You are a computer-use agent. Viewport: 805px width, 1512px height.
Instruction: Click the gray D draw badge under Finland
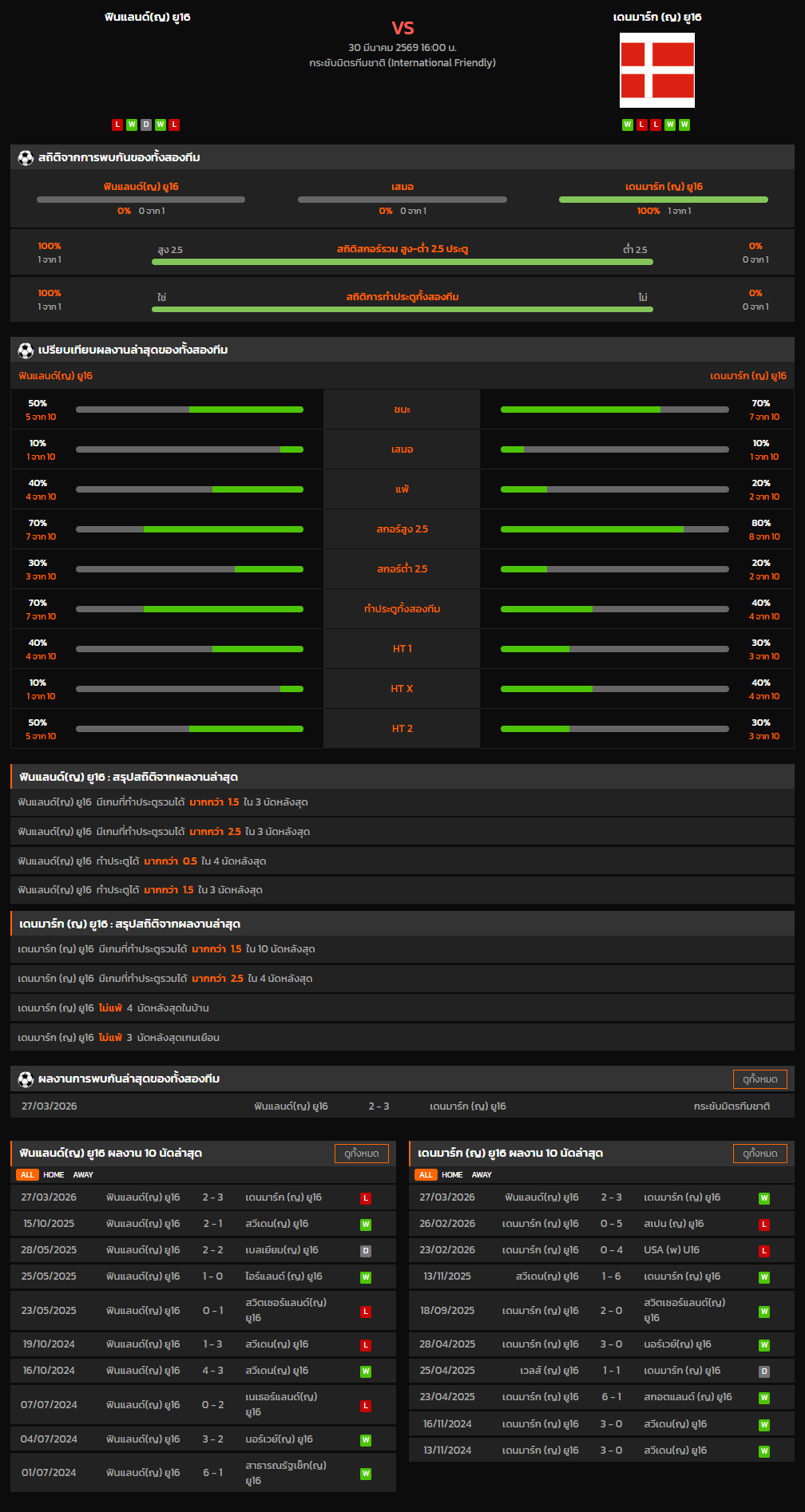pyautogui.click(x=145, y=125)
